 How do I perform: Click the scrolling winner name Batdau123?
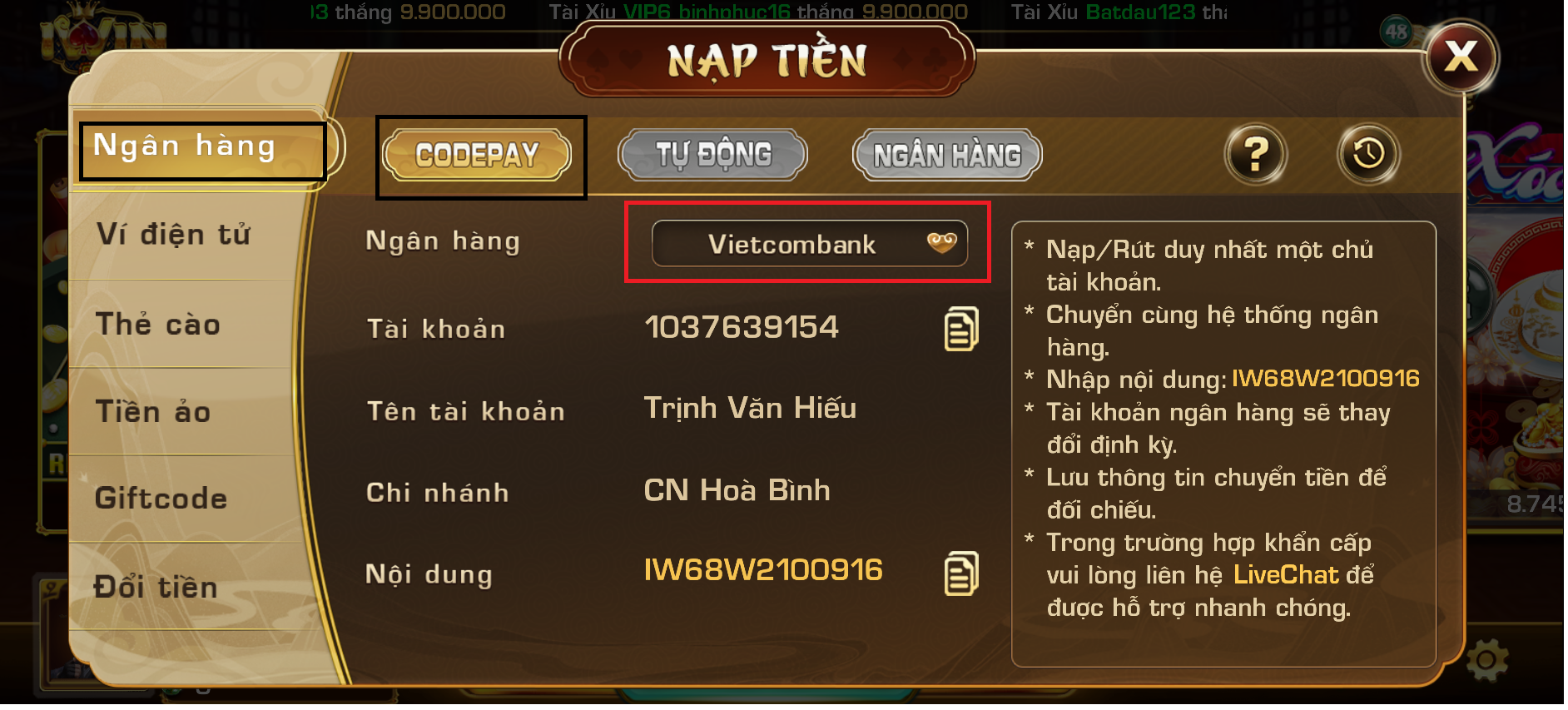[x=1143, y=12]
